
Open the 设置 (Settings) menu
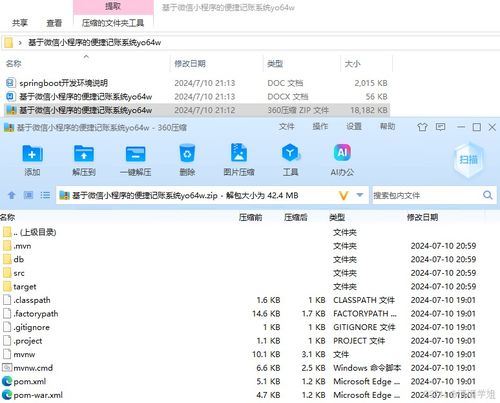click(x=354, y=126)
